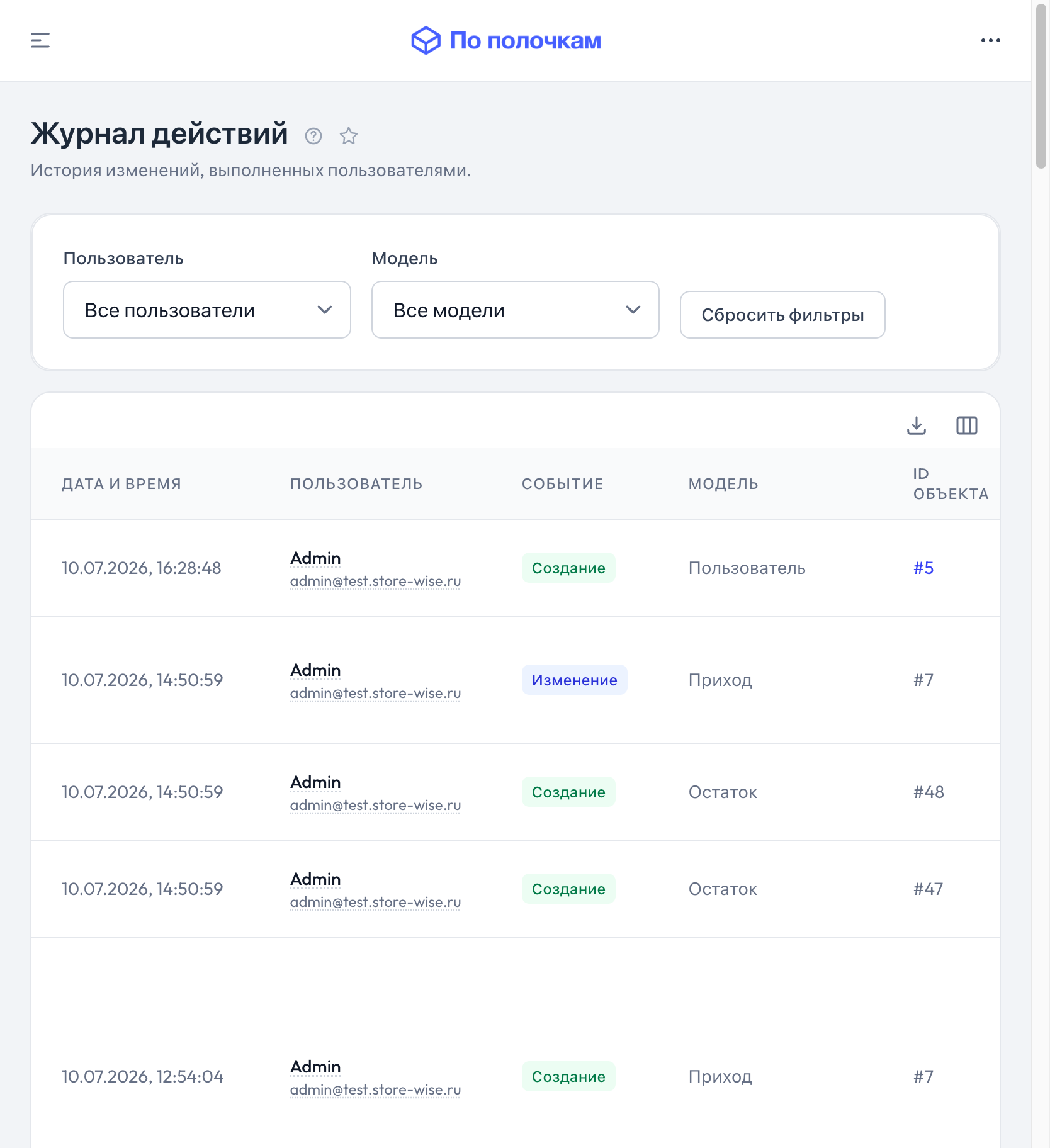This screenshot has width=1050, height=1148.
Task: Click the Создание badge in #47 row
Action: pos(568,889)
